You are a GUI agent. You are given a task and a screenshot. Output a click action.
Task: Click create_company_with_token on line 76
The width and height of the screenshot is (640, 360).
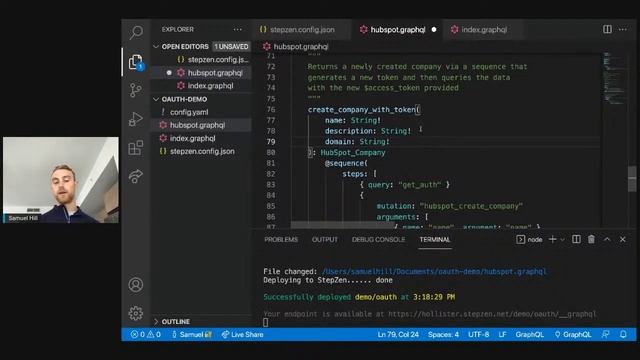pyautogui.click(x=362, y=109)
